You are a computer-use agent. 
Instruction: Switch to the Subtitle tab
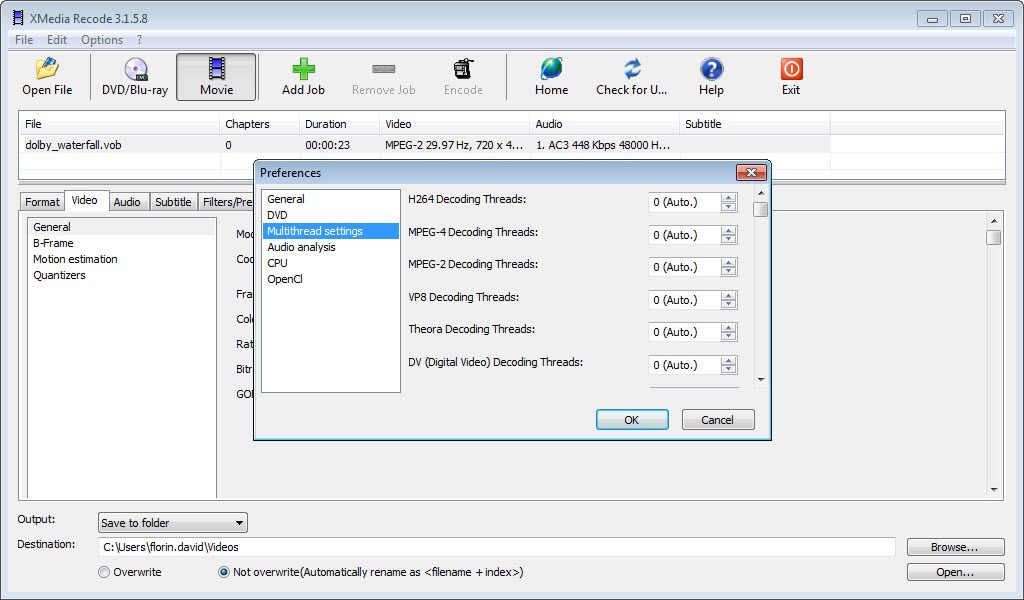click(173, 202)
